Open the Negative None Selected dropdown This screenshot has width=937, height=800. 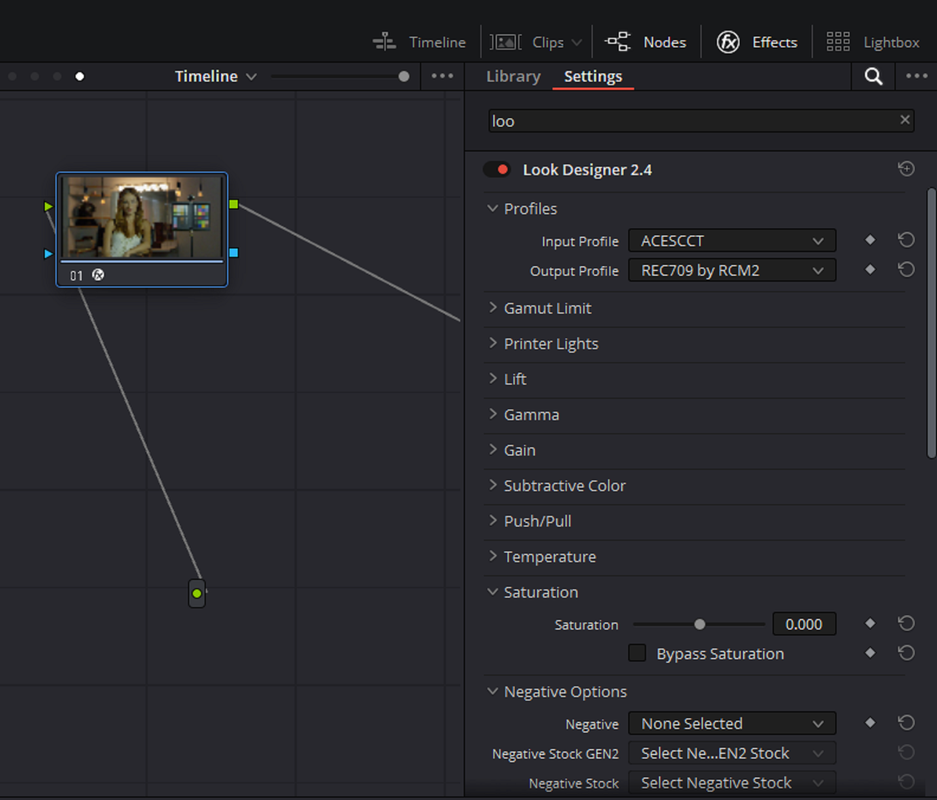coord(732,724)
